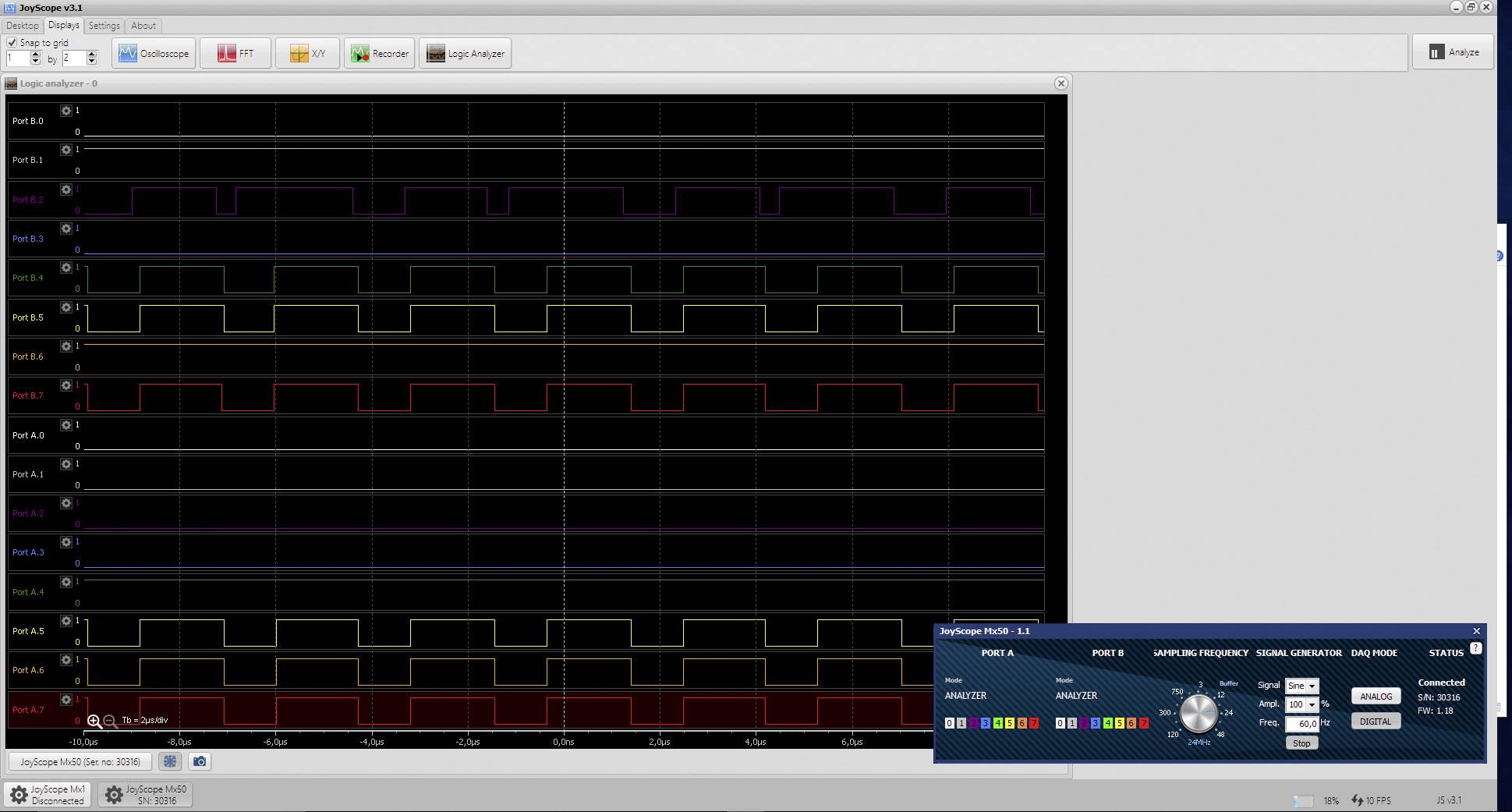Open the FFT display
This screenshot has height=812, width=1512.
(x=235, y=53)
